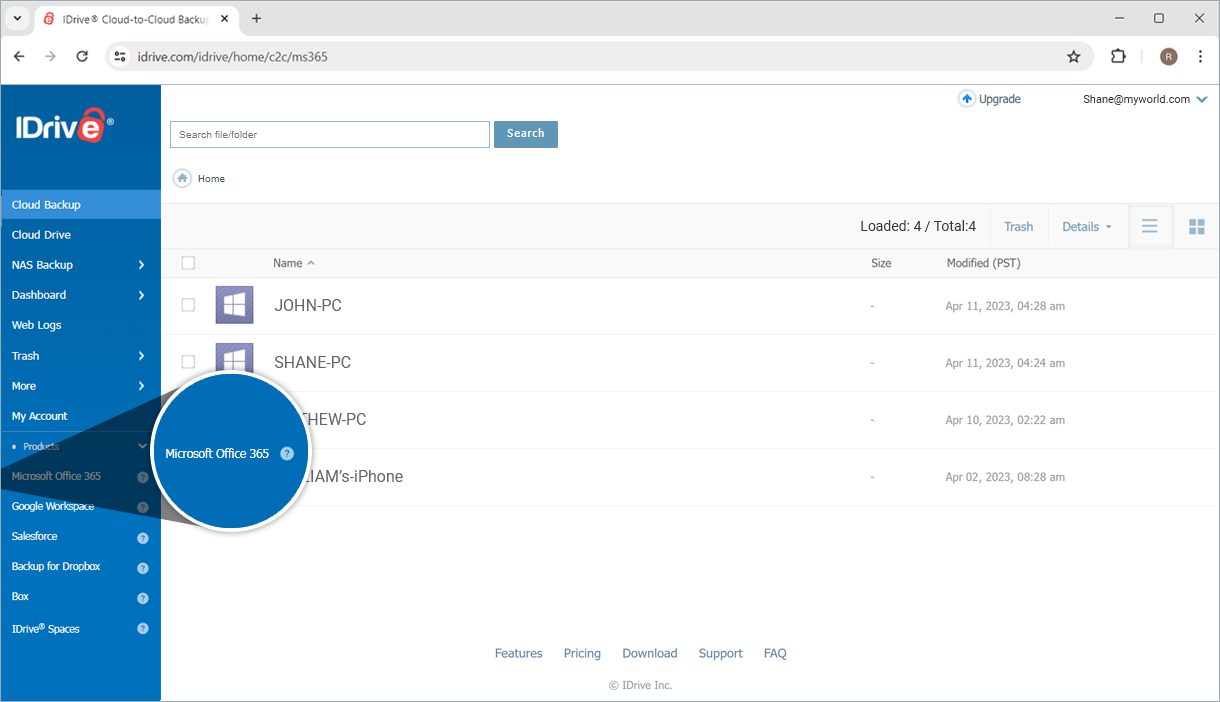Click the Search file/folder input field
The height and width of the screenshot is (702, 1220).
tap(329, 134)
